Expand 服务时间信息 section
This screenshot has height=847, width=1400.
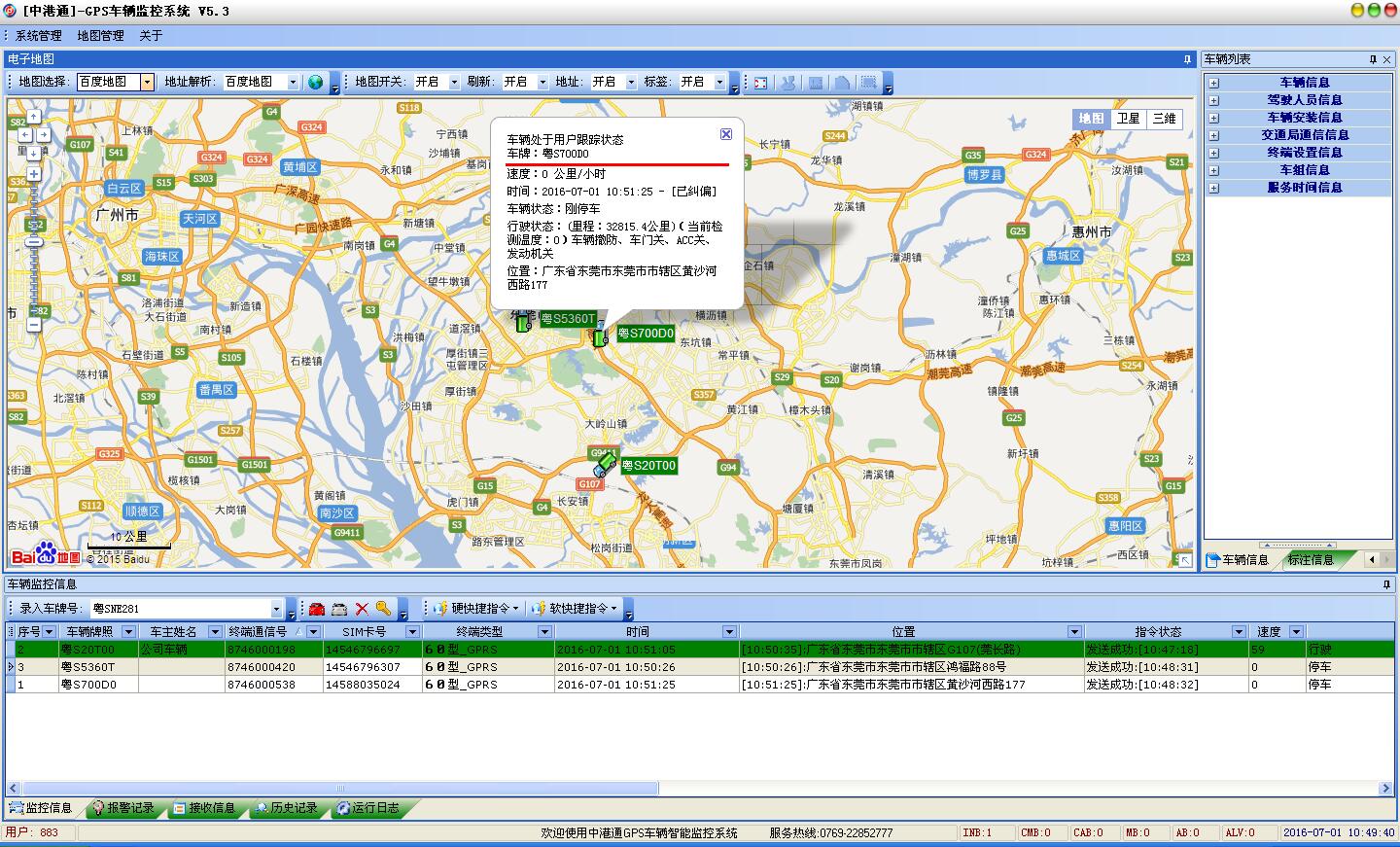1213,188
